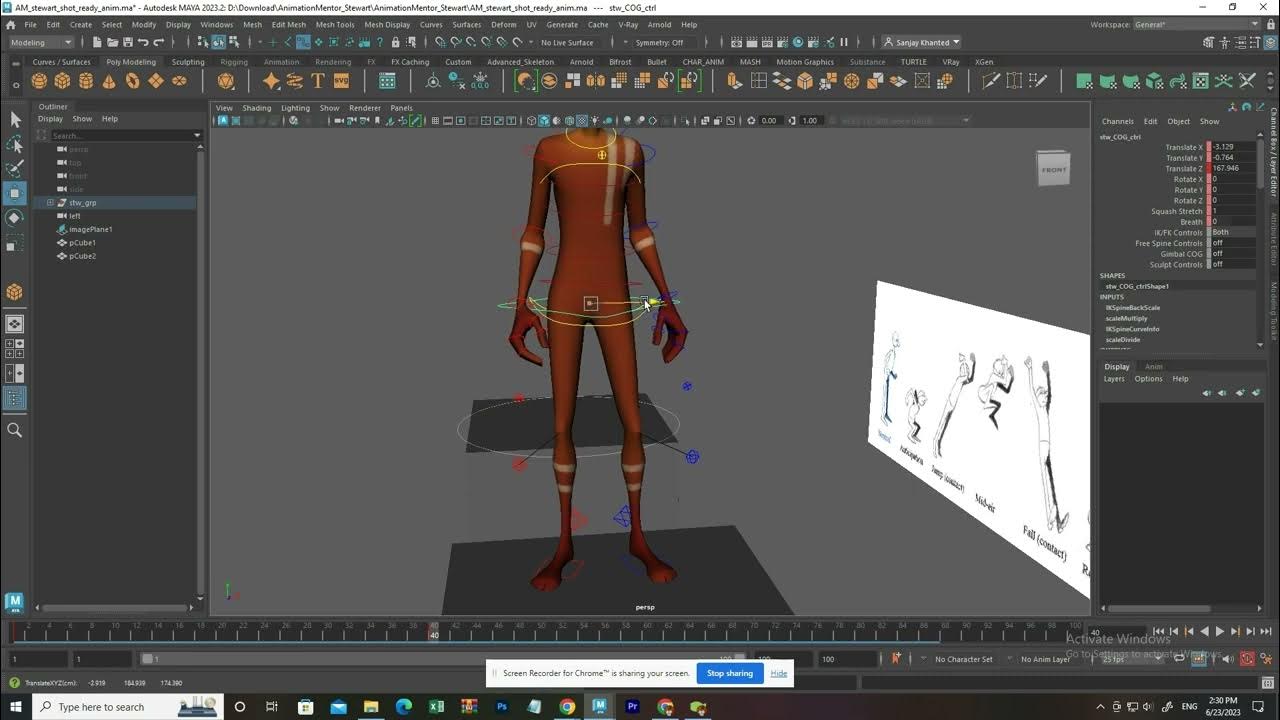Activate the Scale tool in toolbox
This screenshot has width=1280, height=720.
coord(15,243)
